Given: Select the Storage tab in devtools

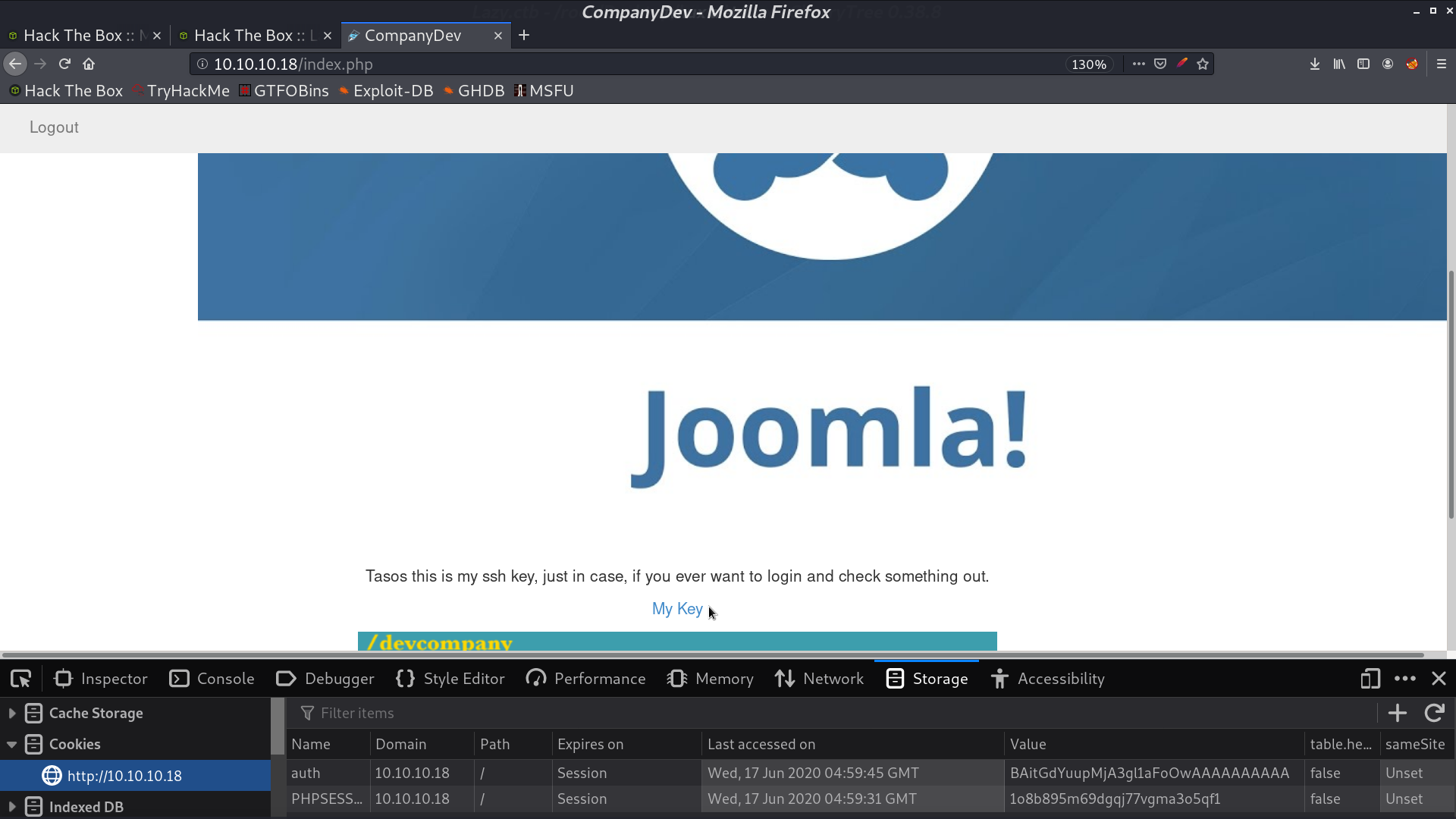Looking at the screenshot, I should pyautogui.click(x=927, y=679).
